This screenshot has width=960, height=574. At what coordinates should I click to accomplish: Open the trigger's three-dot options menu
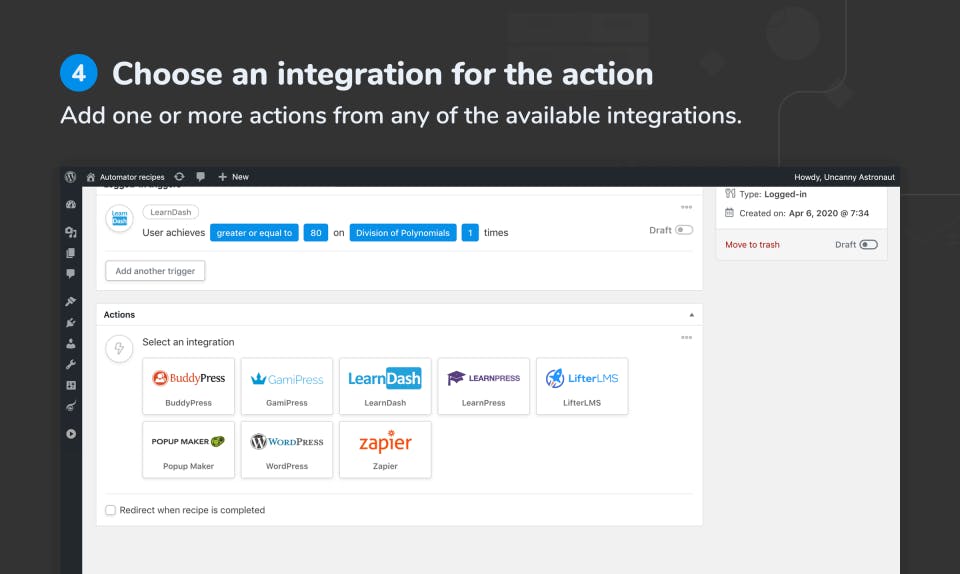click(x=686, y=207)
